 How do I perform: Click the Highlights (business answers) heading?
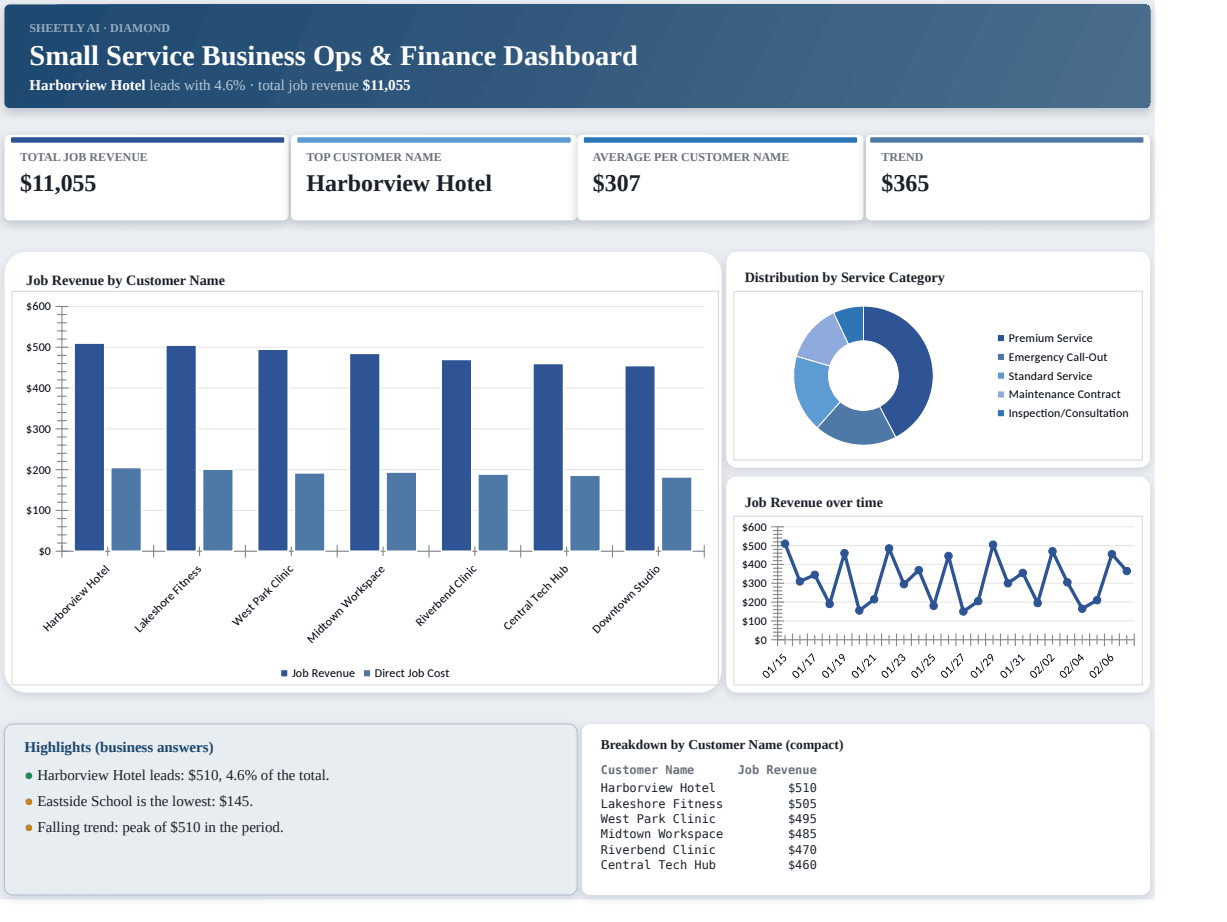tap(119, 747)
